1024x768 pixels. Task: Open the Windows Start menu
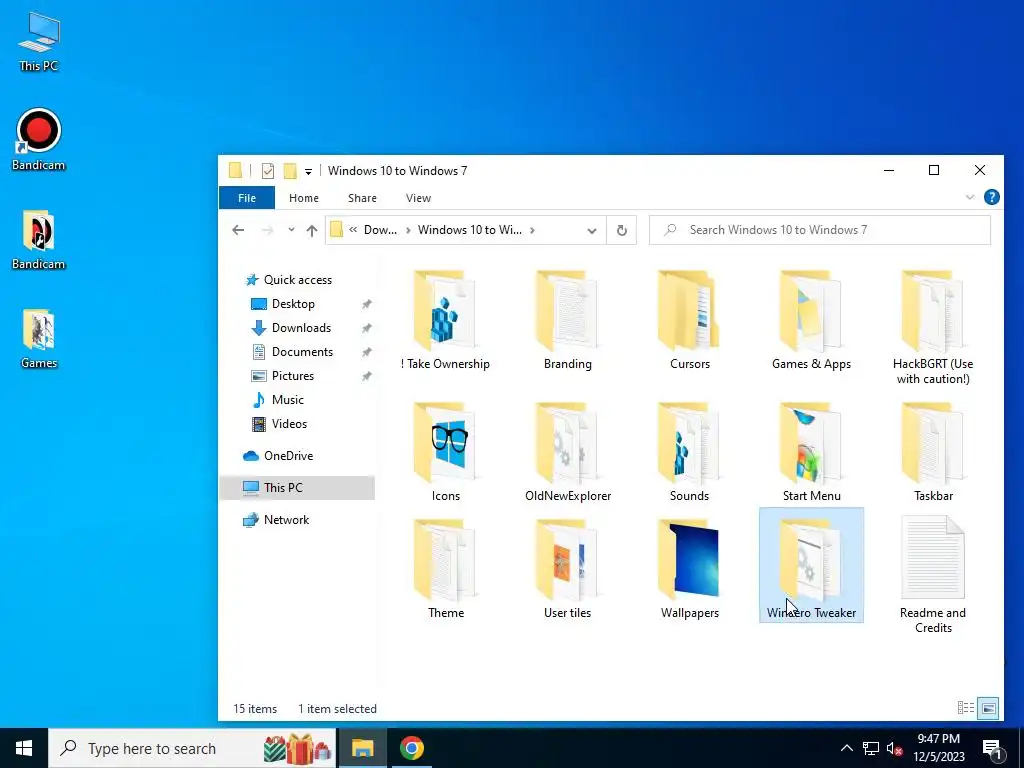24,748
